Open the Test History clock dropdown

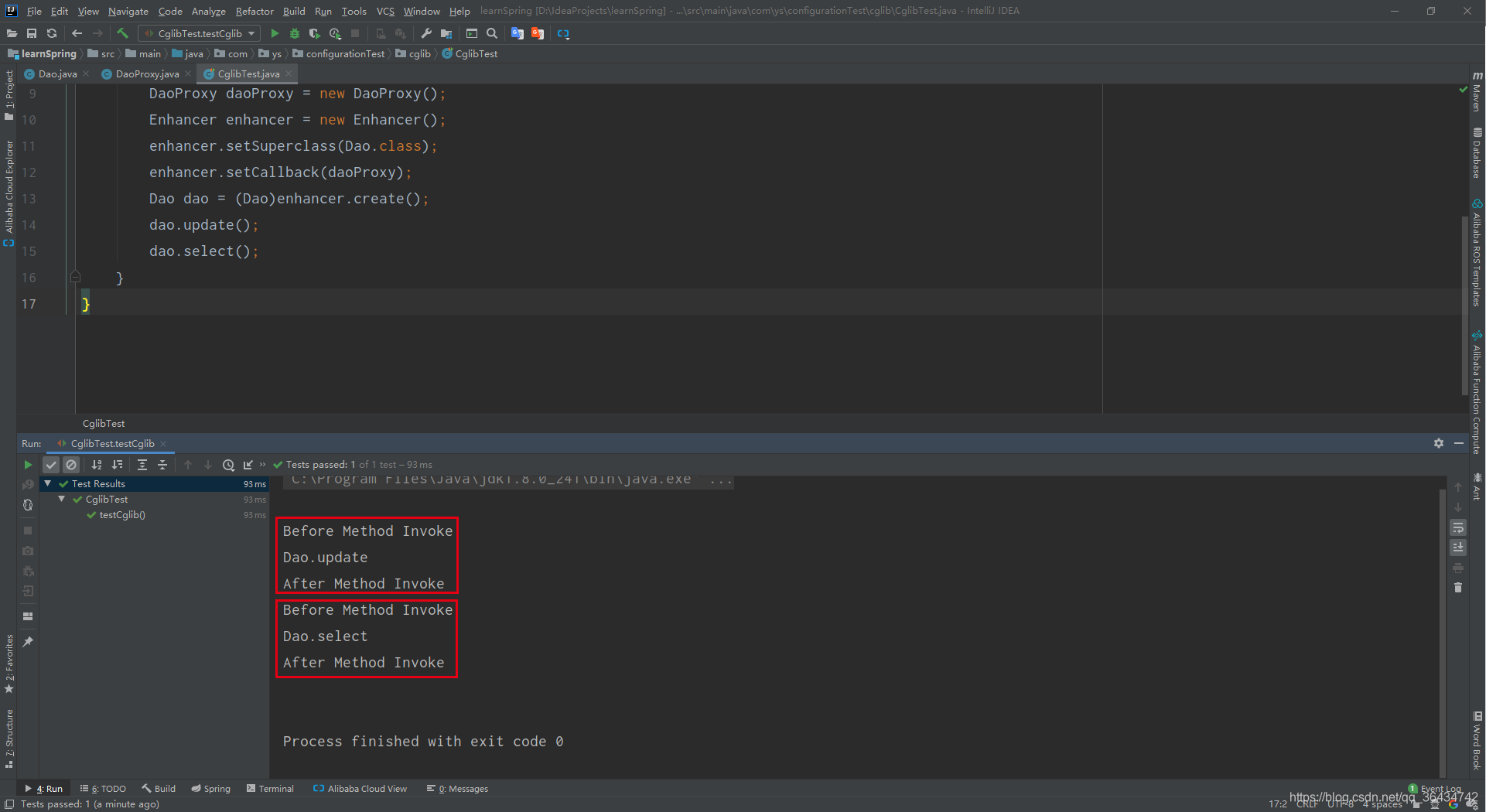point(228,465)
